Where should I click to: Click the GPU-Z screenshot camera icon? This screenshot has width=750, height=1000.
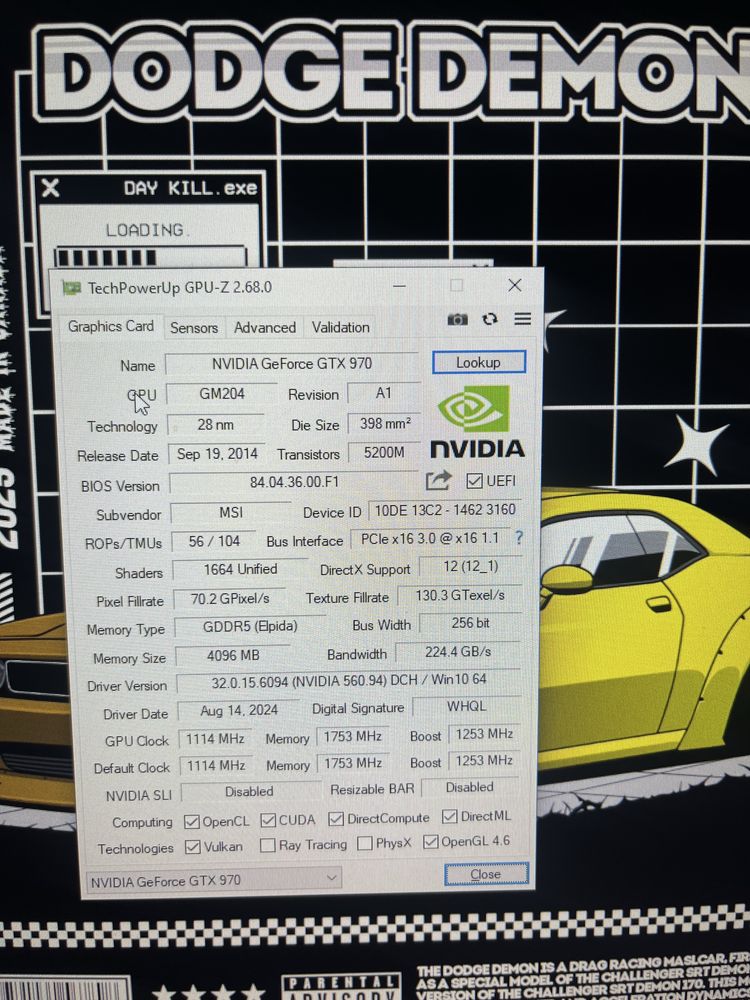coord(457,319)
